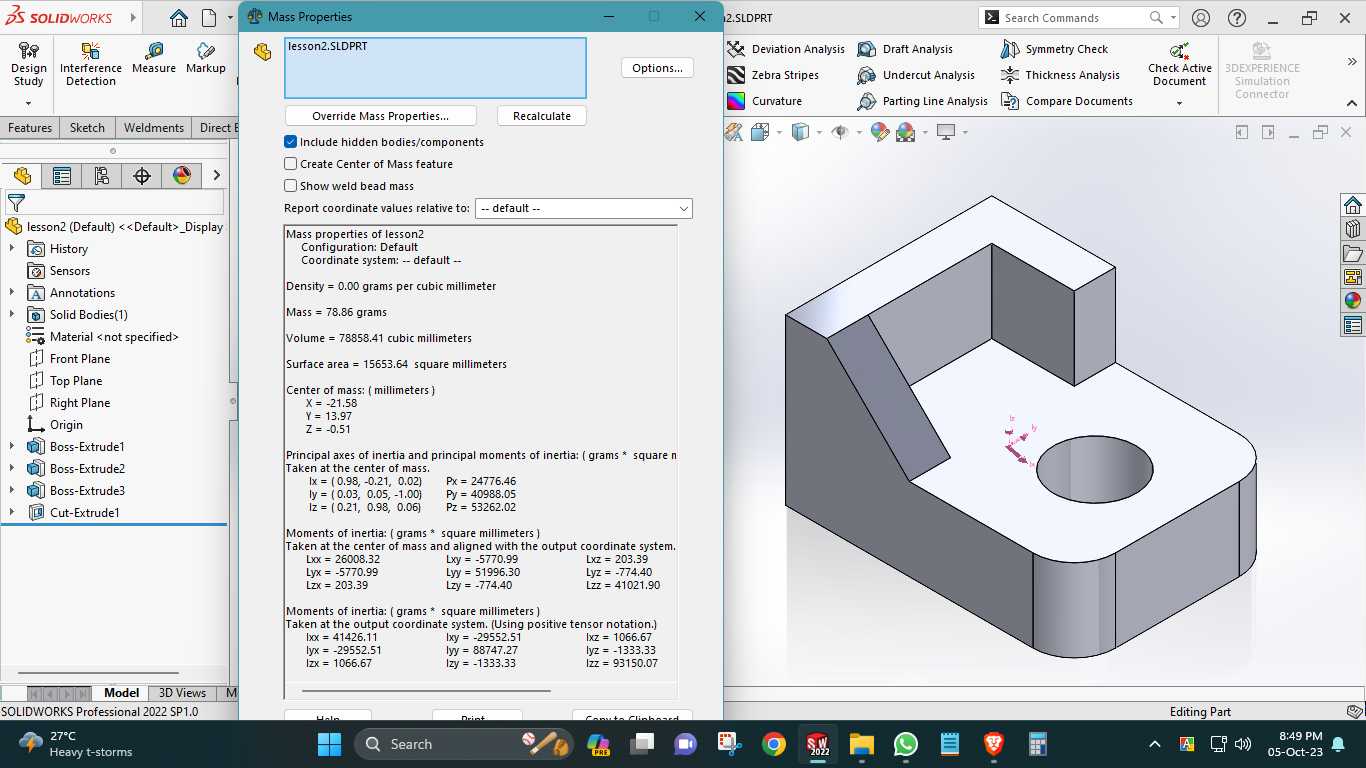Expand more manager tabs with the chevron
Screen dimensions: 1366x768
216,176
